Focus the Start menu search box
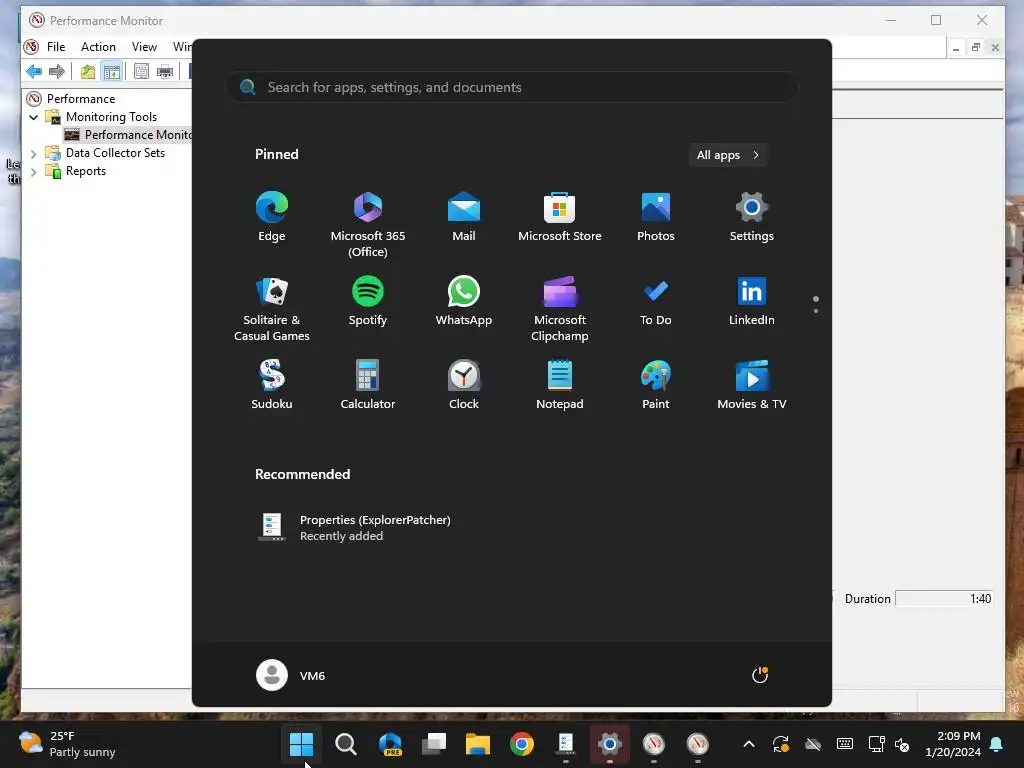1024x768 pixels. click(512, 87)
